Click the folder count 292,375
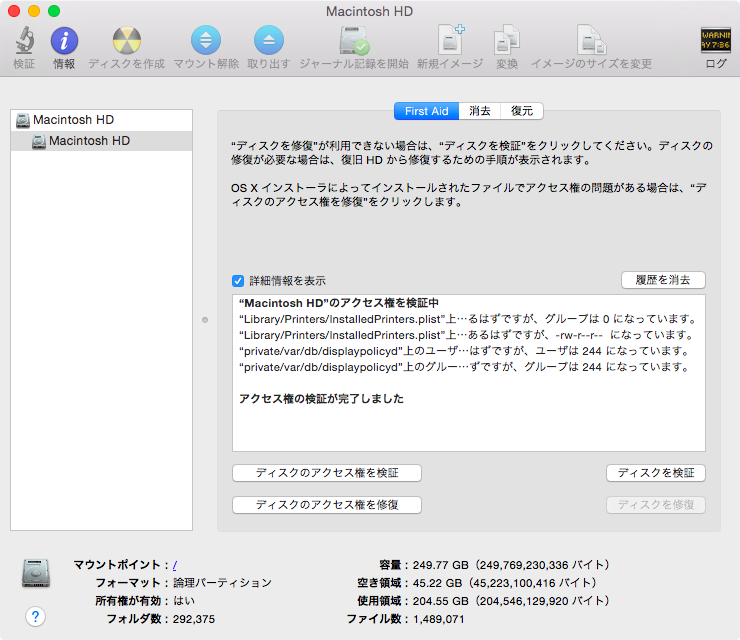740x640 pixels. 193,619
